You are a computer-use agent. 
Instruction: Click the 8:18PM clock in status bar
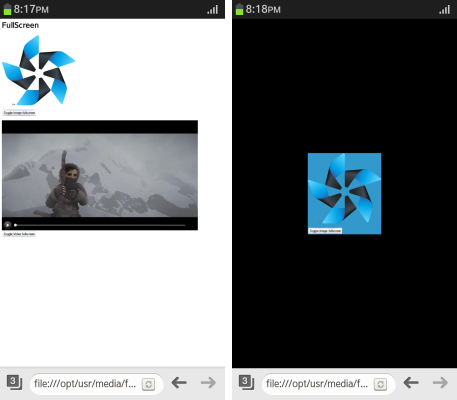(x=263, y=9)
